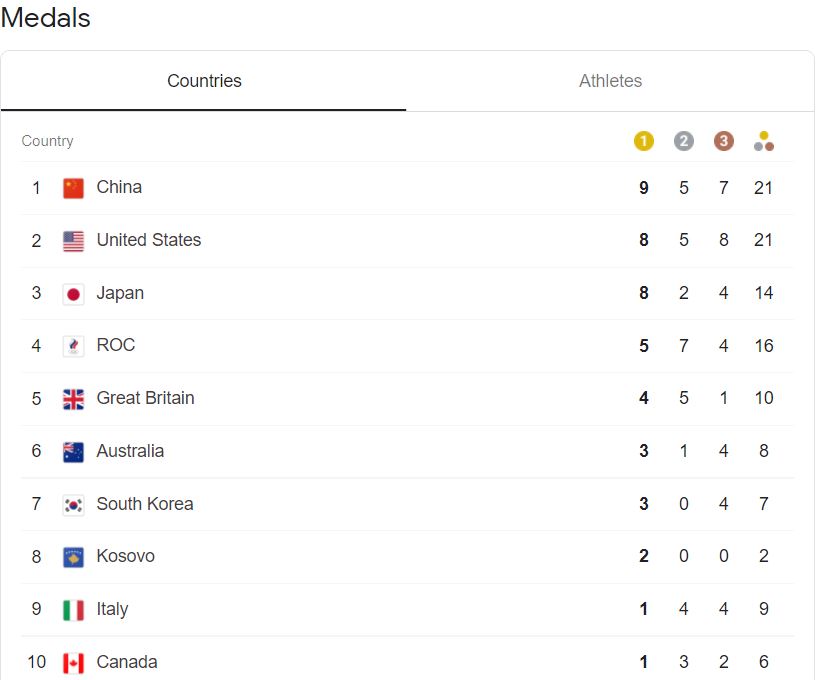The height and width of the screenshot is (680, 816).
Task: Click the Medals section heading
Action: point(46,18)
